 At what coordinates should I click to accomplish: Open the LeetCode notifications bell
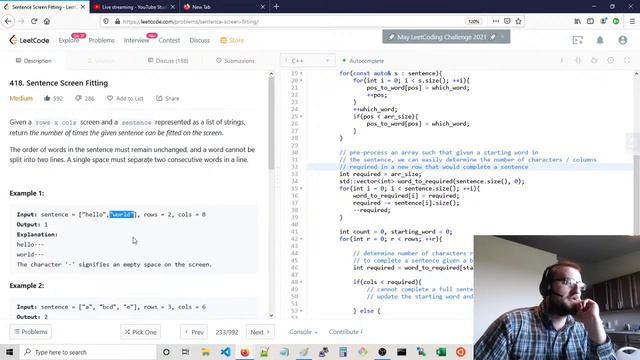600,40
